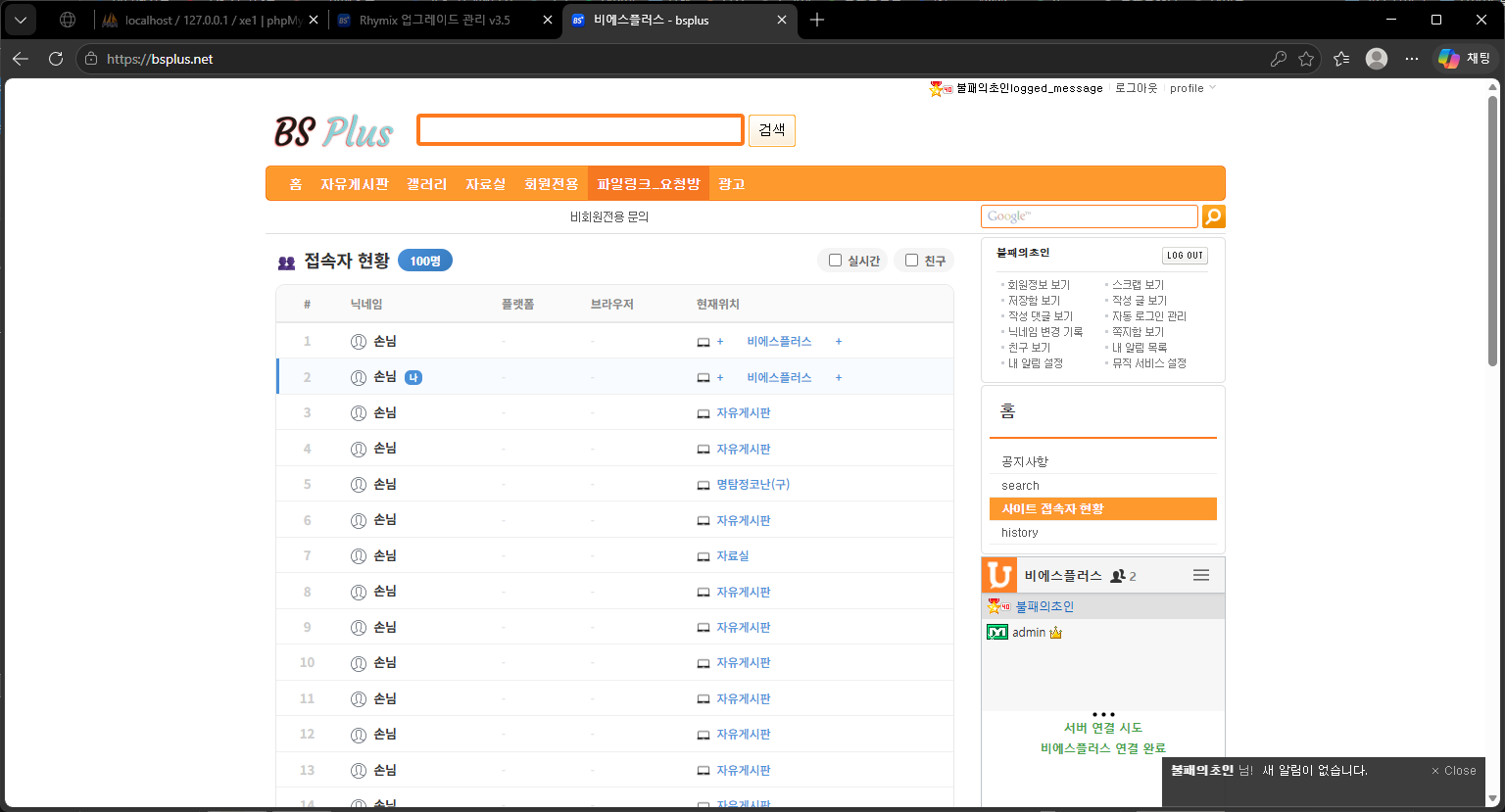The width and height of the screenshot is (1505, 812).
Task: Open row 7 자료실 location link
Action: 732,556
